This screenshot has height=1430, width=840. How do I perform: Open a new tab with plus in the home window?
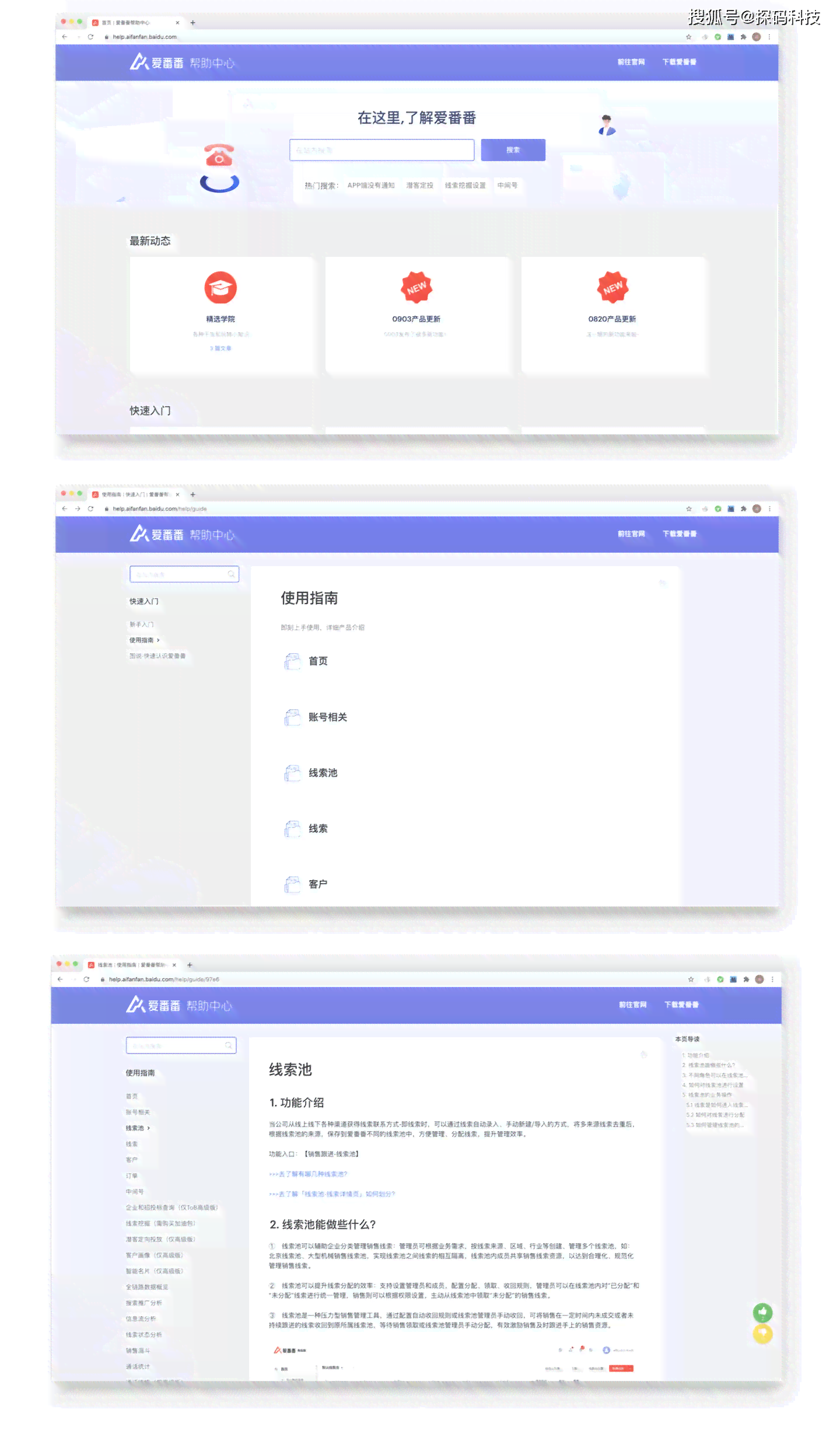(x=193, y=23)
